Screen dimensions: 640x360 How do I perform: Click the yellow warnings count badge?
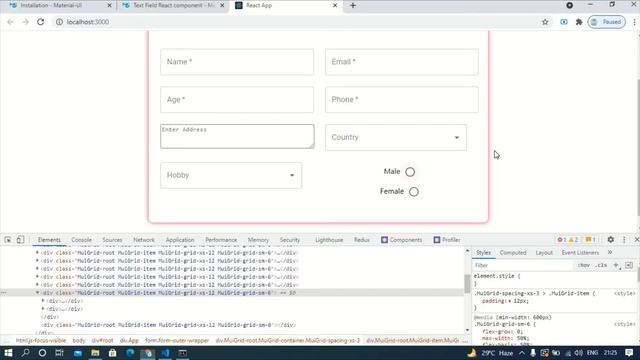coord(573,240)
